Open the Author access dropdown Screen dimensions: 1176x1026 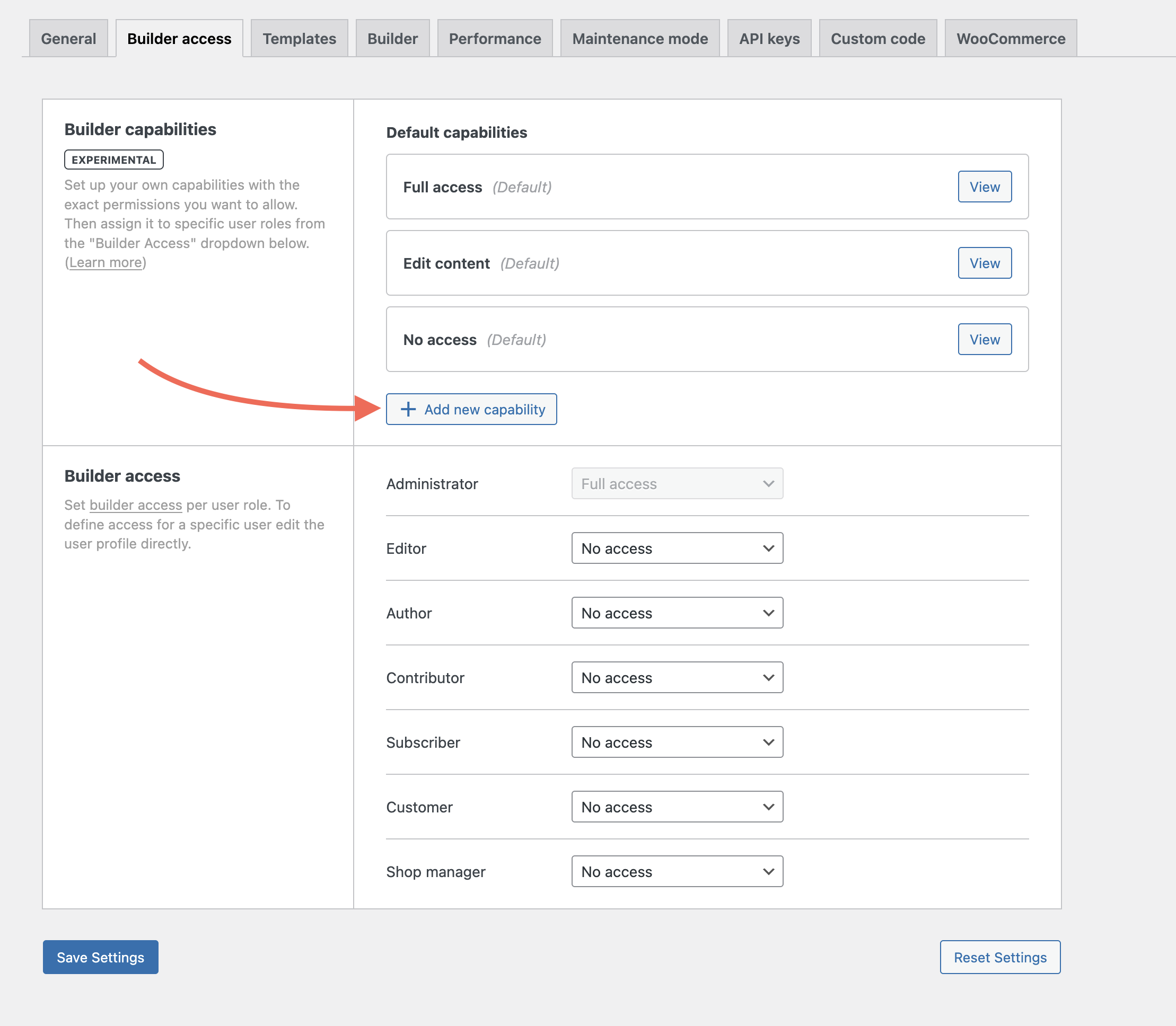pyautogui.click(x=677, y=613)
